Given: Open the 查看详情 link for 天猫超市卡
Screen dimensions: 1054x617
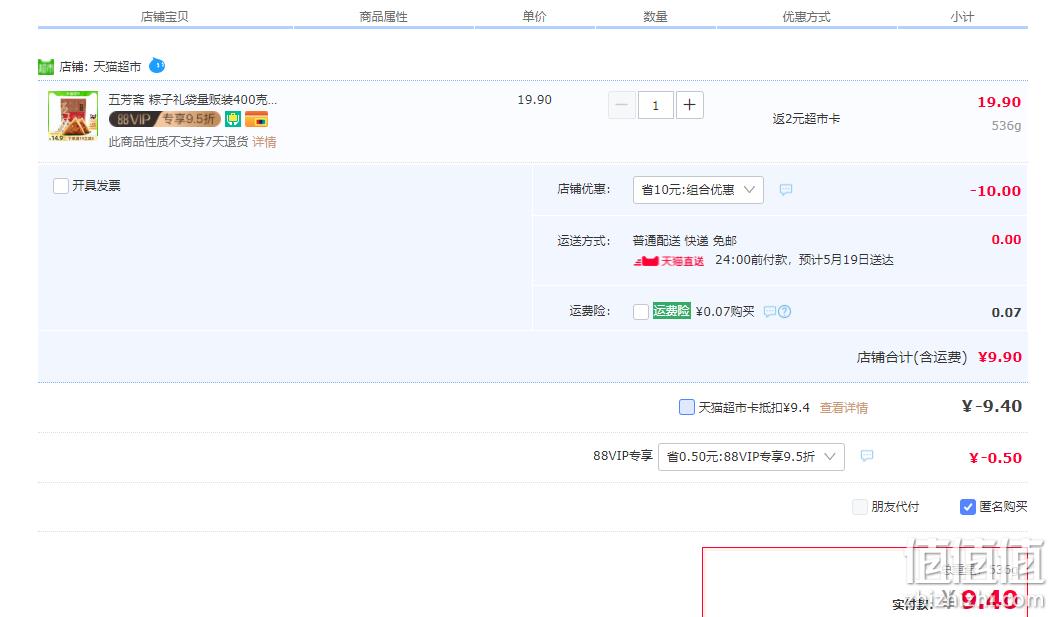Looking at the screenshot, I should click(844, 408).
